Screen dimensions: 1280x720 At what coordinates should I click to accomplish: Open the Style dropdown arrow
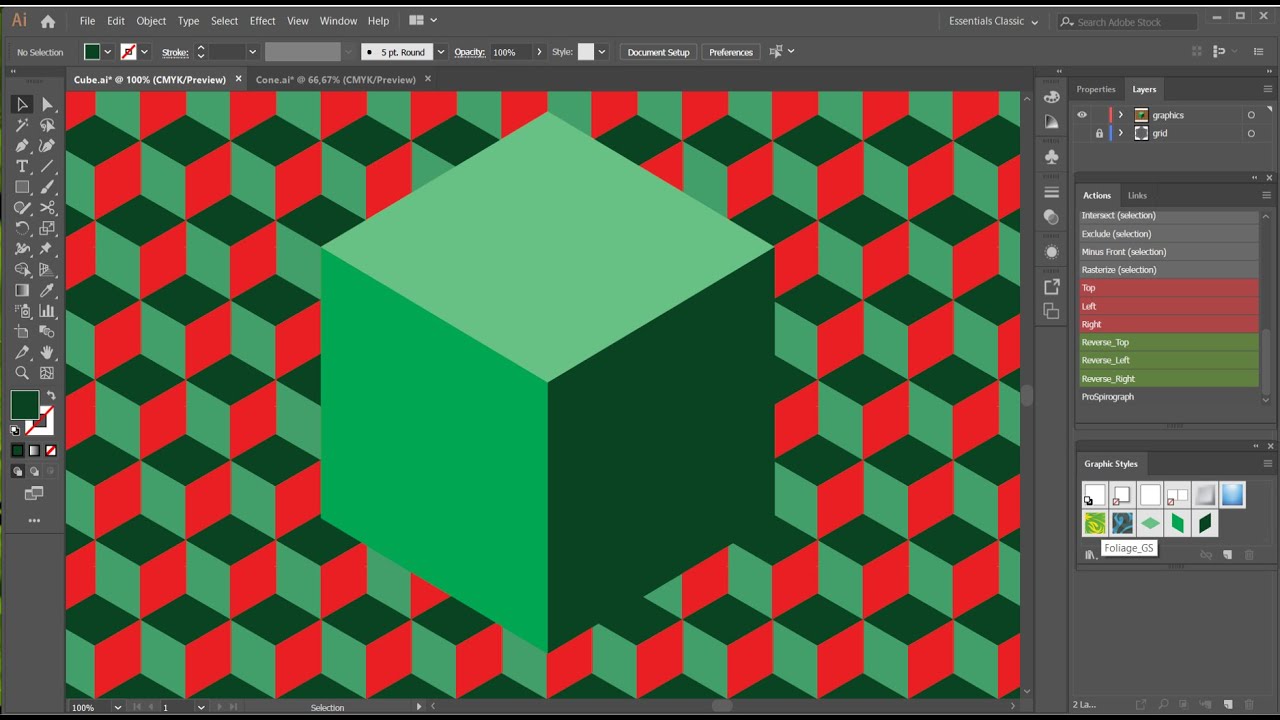tap(602, 52)
